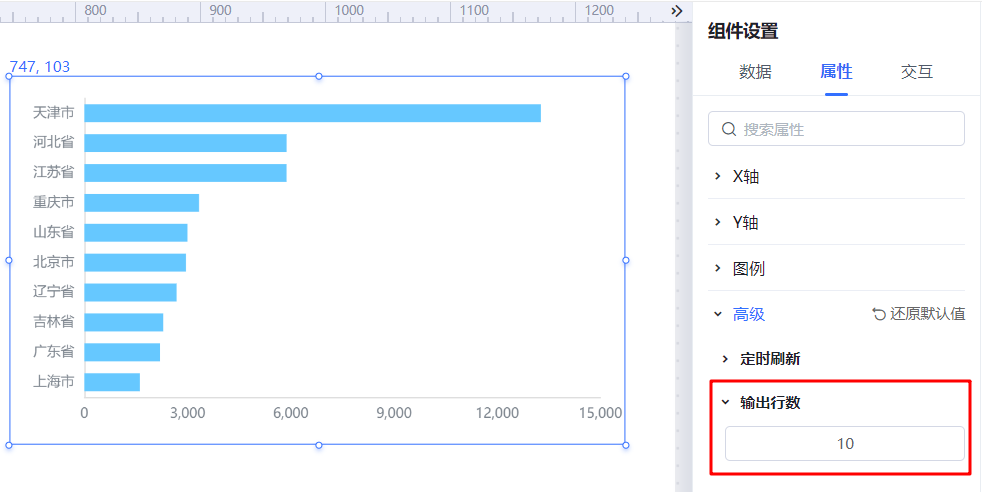Image resolution: width=982 pixels, height=492 pixels.
Task: Click the bottom-left resize handle of chart
Action: pos(9,445)
